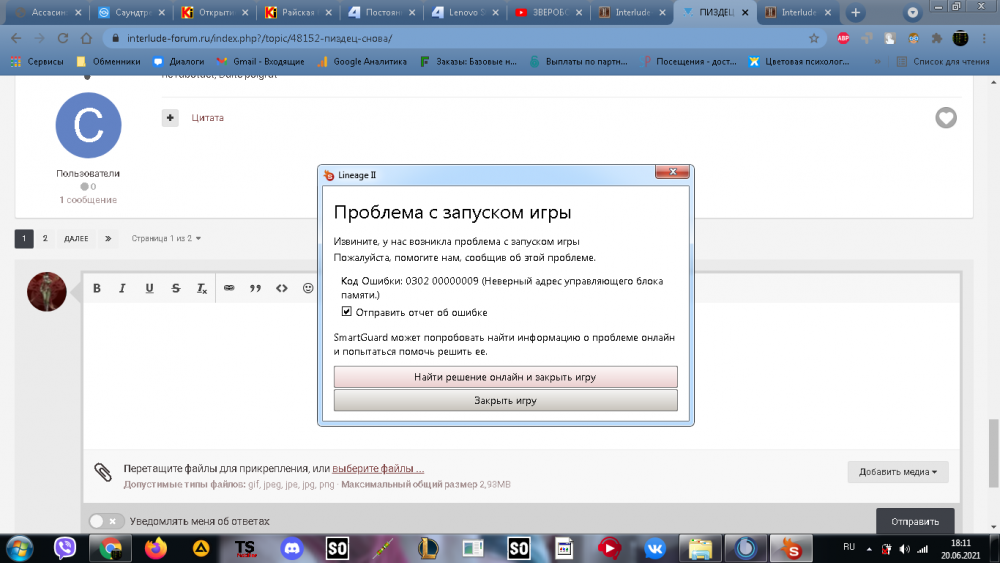Image resolution: width=1000 pixels, height=563 pixels.
Task: Open a new browser tab
Action: coord(855,12)
